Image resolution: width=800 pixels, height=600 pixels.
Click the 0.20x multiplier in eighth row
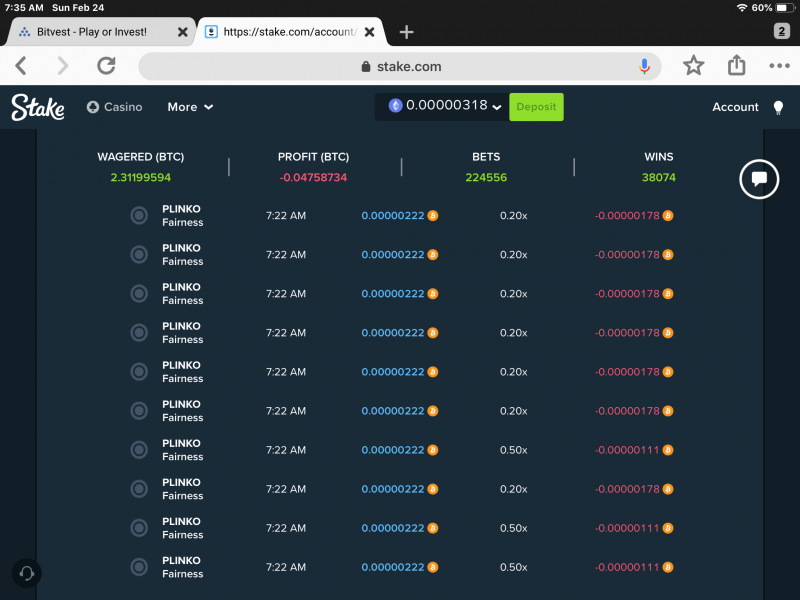(513, 489)
